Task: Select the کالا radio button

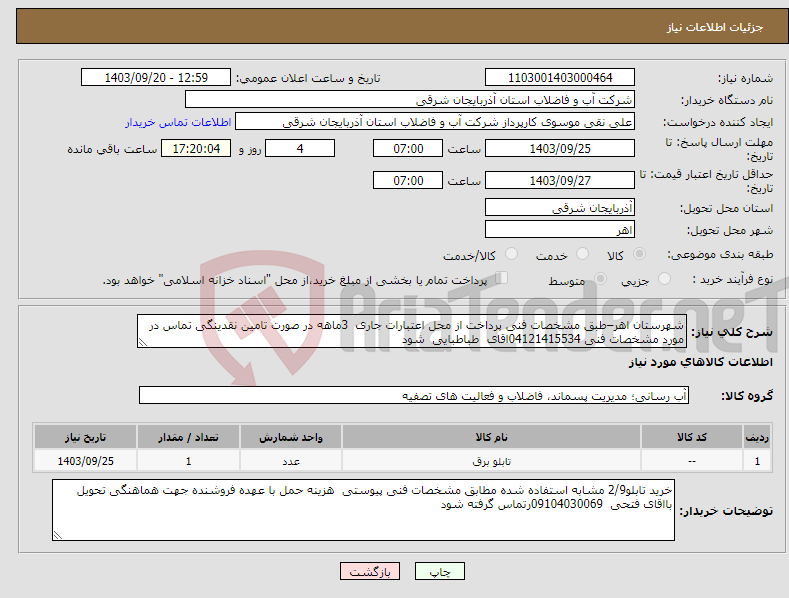Action: 640,254
